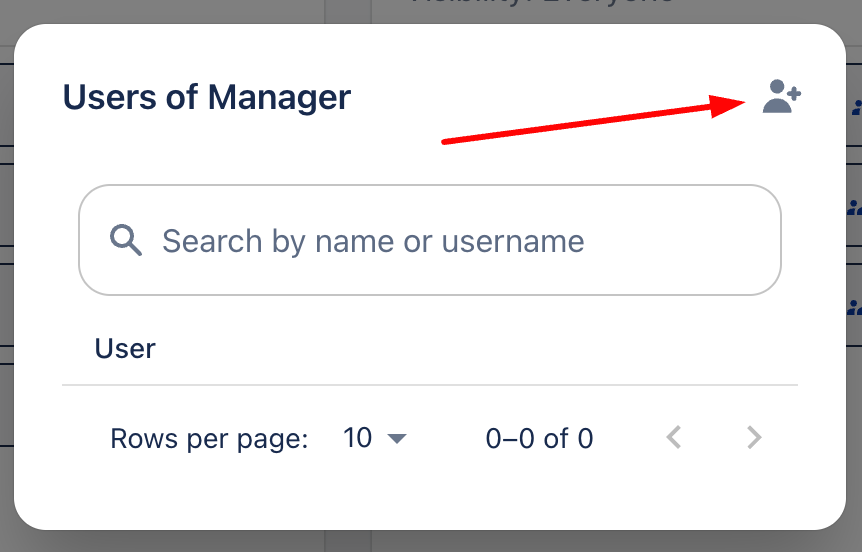Select the rows per page value 10

tap(358, 438)
